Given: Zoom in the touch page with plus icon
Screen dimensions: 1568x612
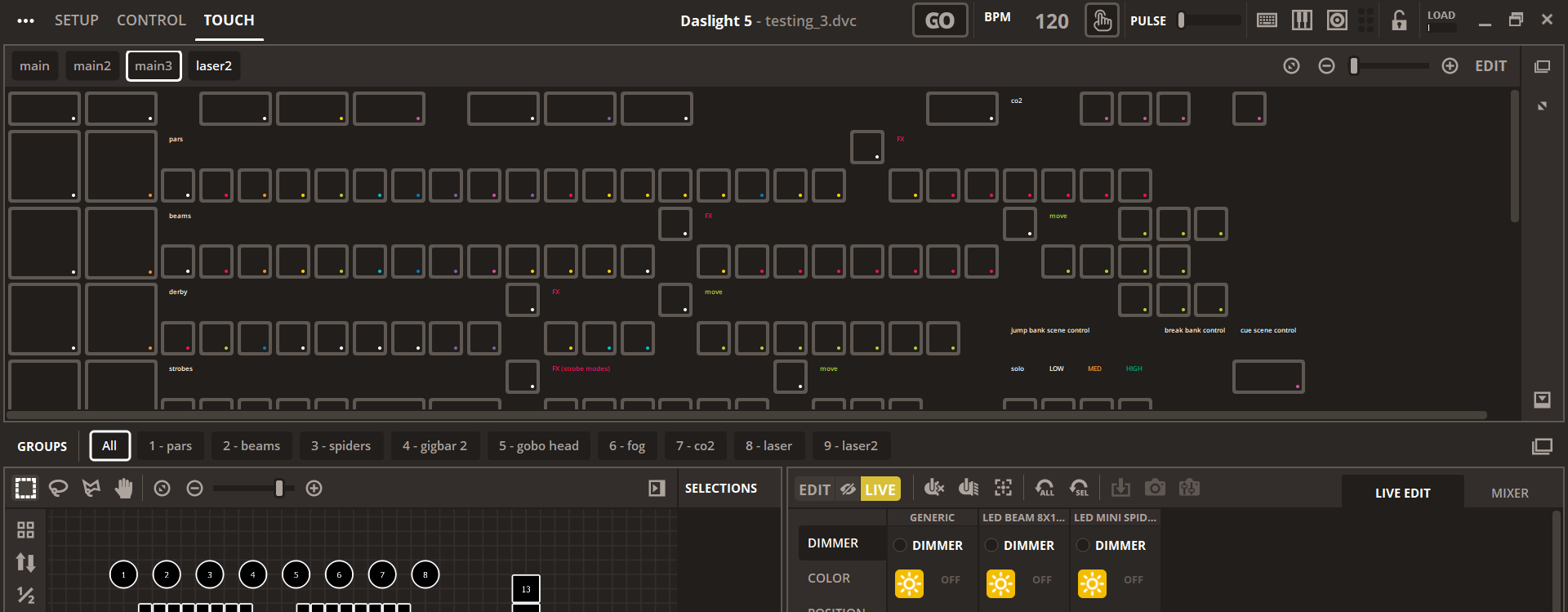Looking at the screenshot, I should pos(1450,66).
